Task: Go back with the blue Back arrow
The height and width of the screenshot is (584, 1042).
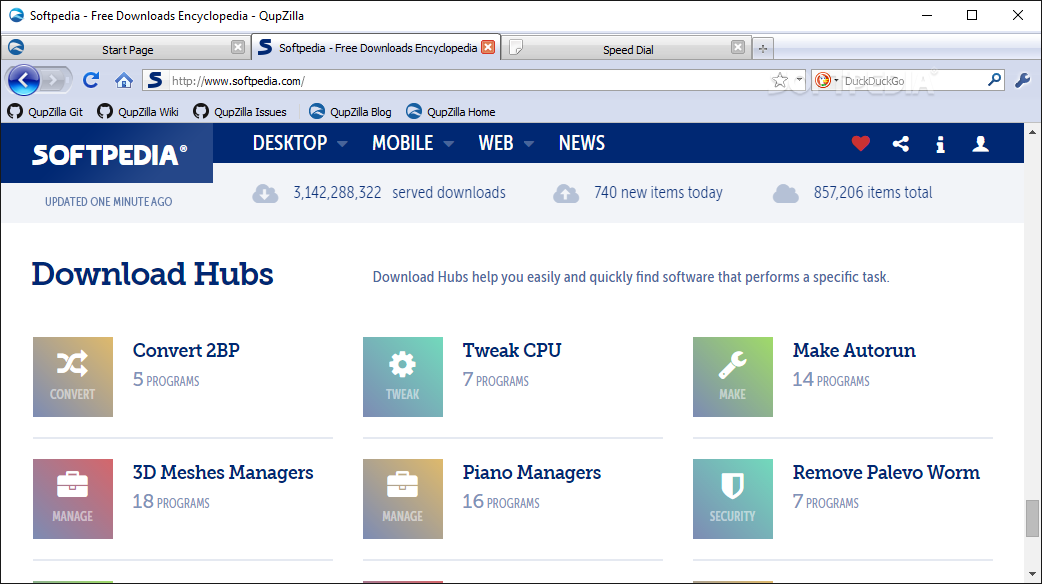Action: pos(23,80)
